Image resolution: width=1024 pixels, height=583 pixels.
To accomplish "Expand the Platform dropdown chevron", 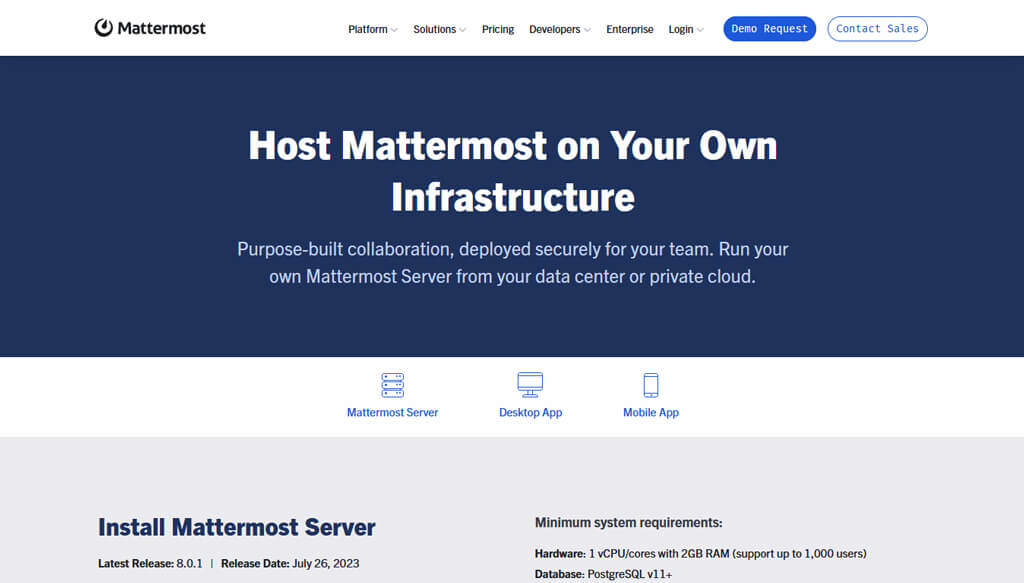I will click(394, 30).
